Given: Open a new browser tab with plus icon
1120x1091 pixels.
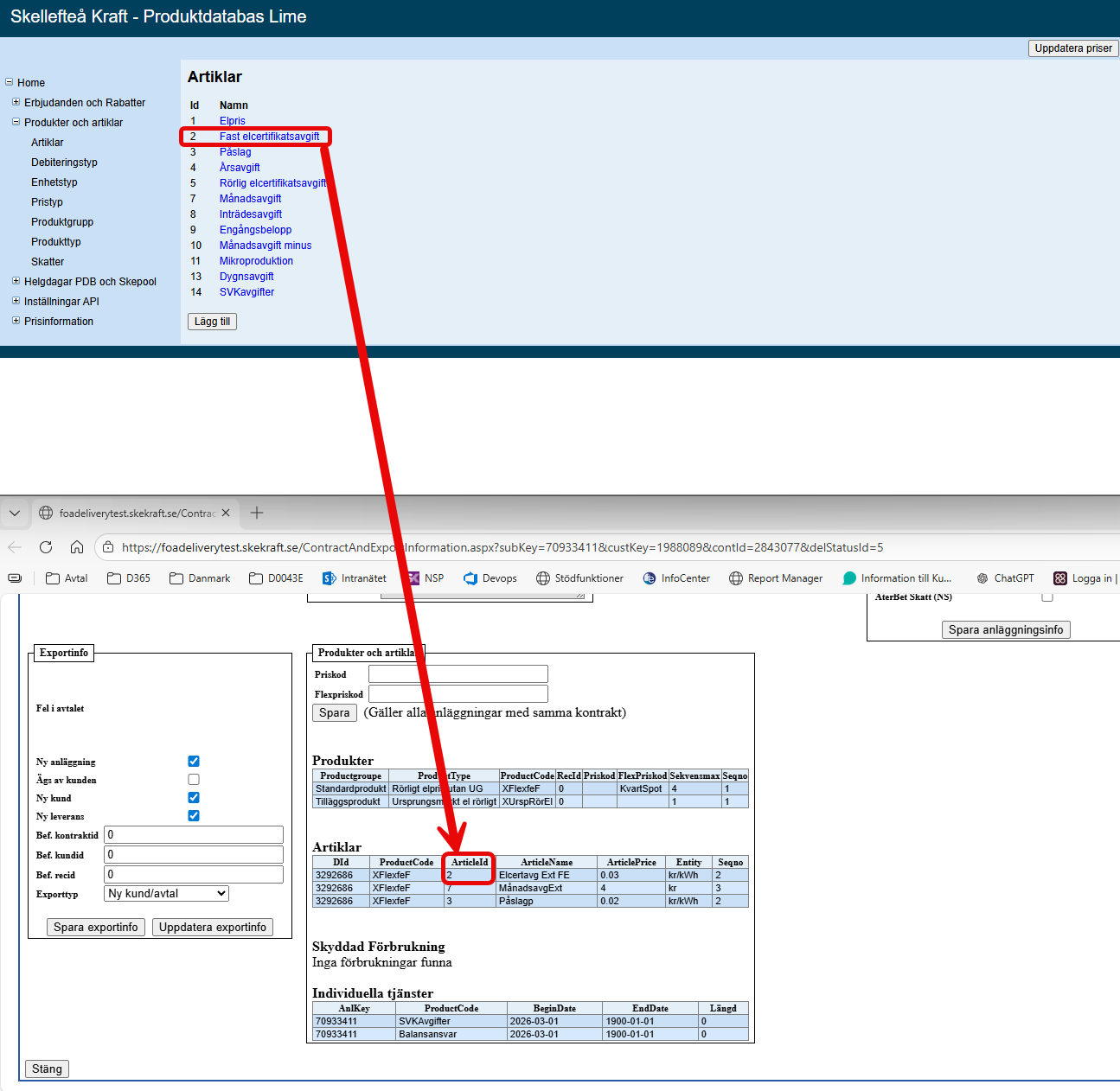Looking at the screenshot, I should (257, 513).
